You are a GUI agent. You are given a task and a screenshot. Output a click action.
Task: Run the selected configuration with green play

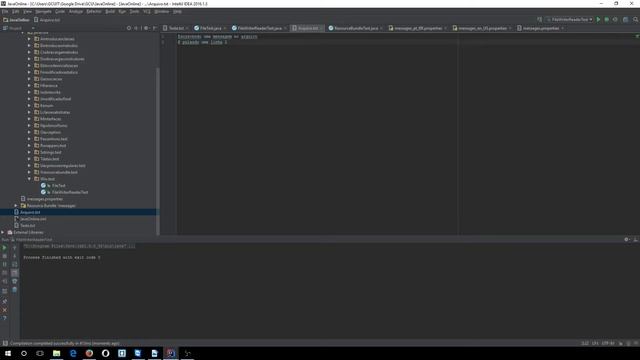pyautogui.click(x=598, y=20)
